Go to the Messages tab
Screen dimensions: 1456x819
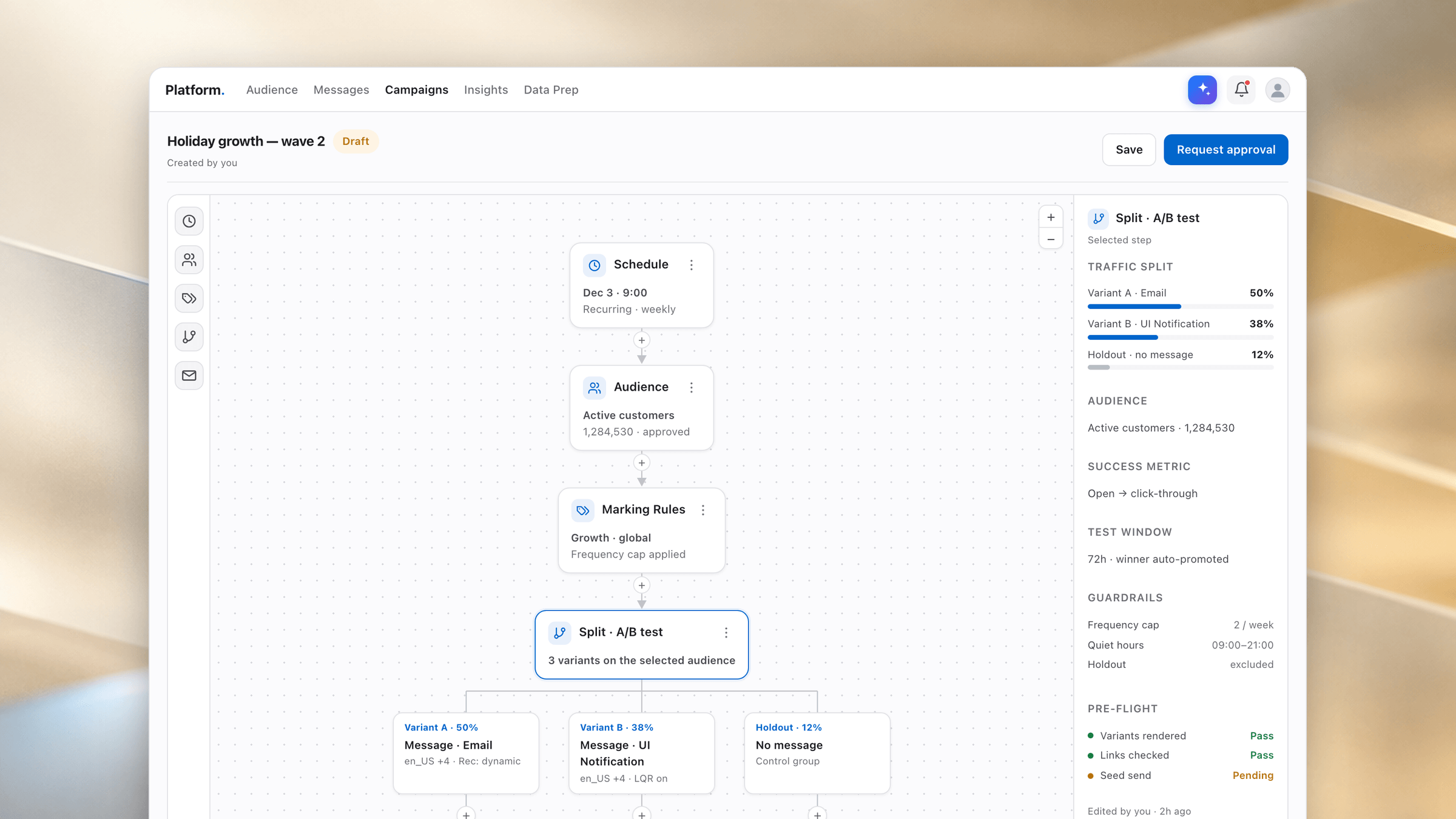pos(341,90)
